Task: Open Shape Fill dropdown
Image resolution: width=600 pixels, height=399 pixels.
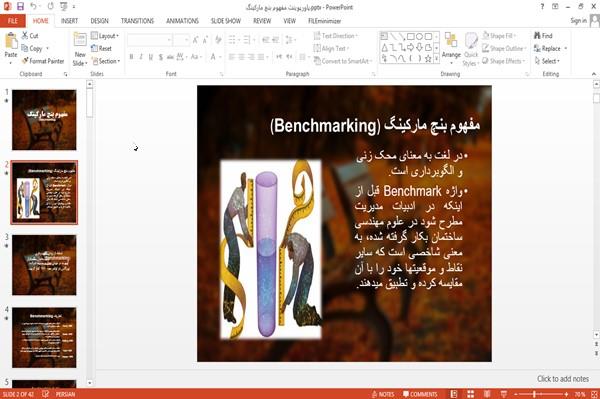Action: (x=499, y=36)
